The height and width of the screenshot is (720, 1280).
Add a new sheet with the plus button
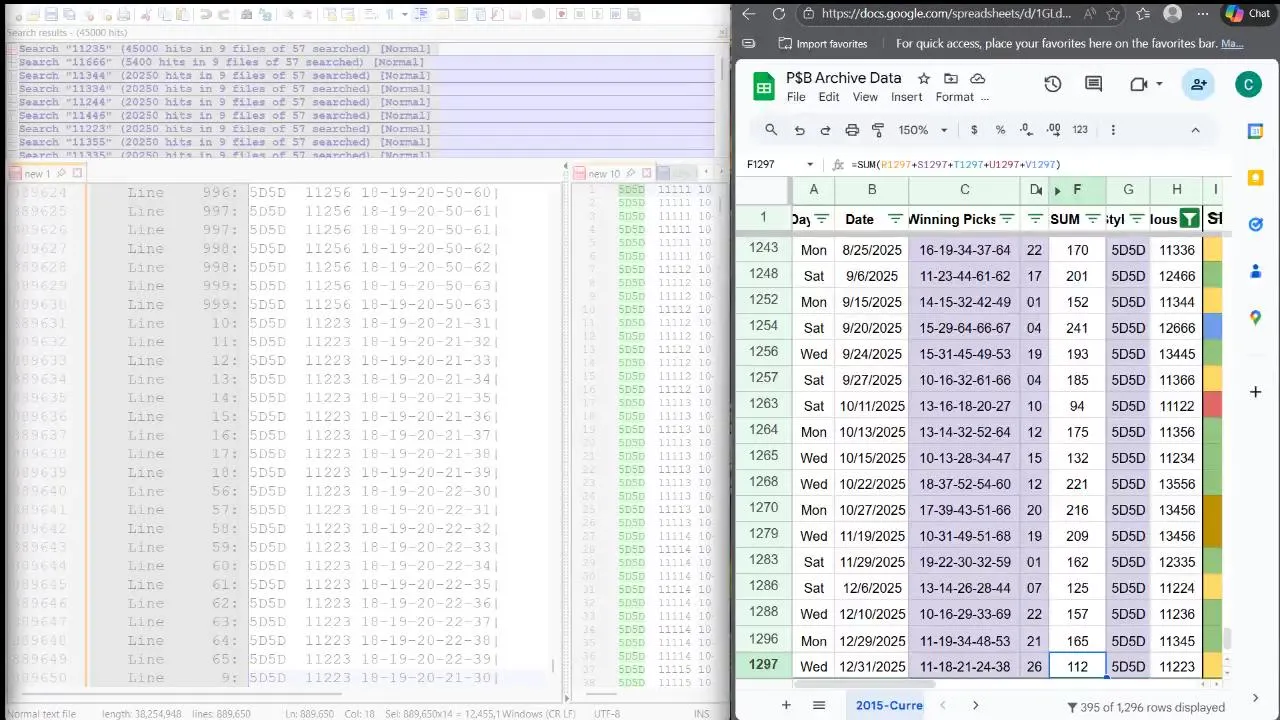click(786, 705)
